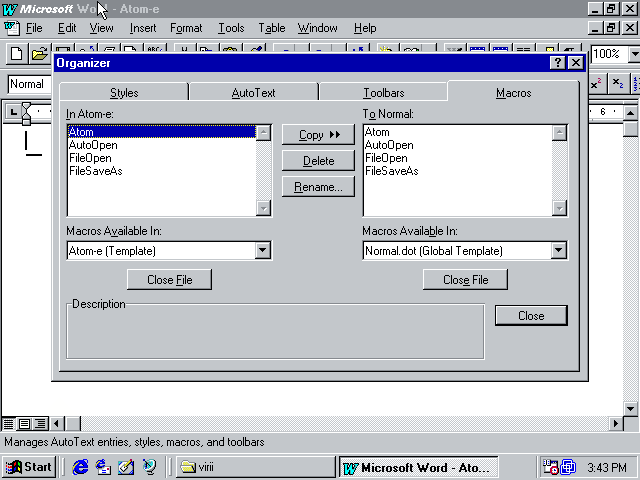Select AutoOpen in the In Atom-e list

coord(162,145)
